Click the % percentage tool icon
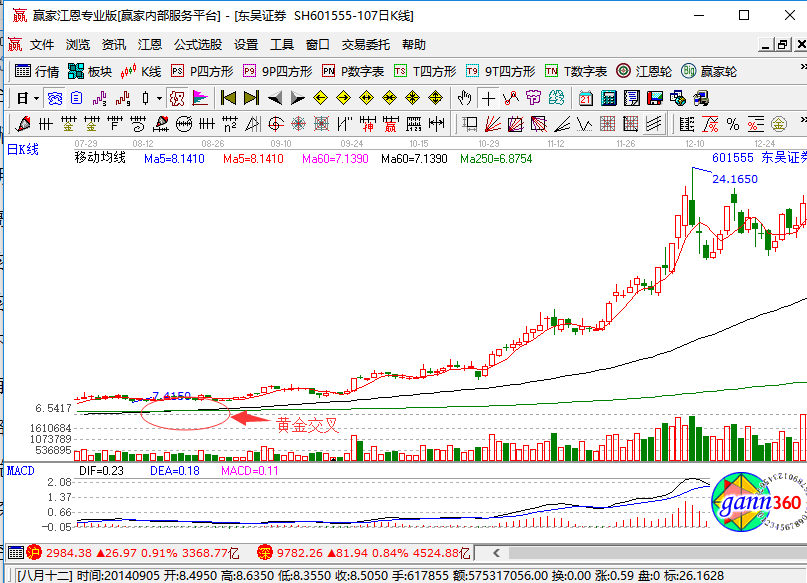The width and height of the screenshot is (807, 583). pyautogui.click(x=733, y=124)
